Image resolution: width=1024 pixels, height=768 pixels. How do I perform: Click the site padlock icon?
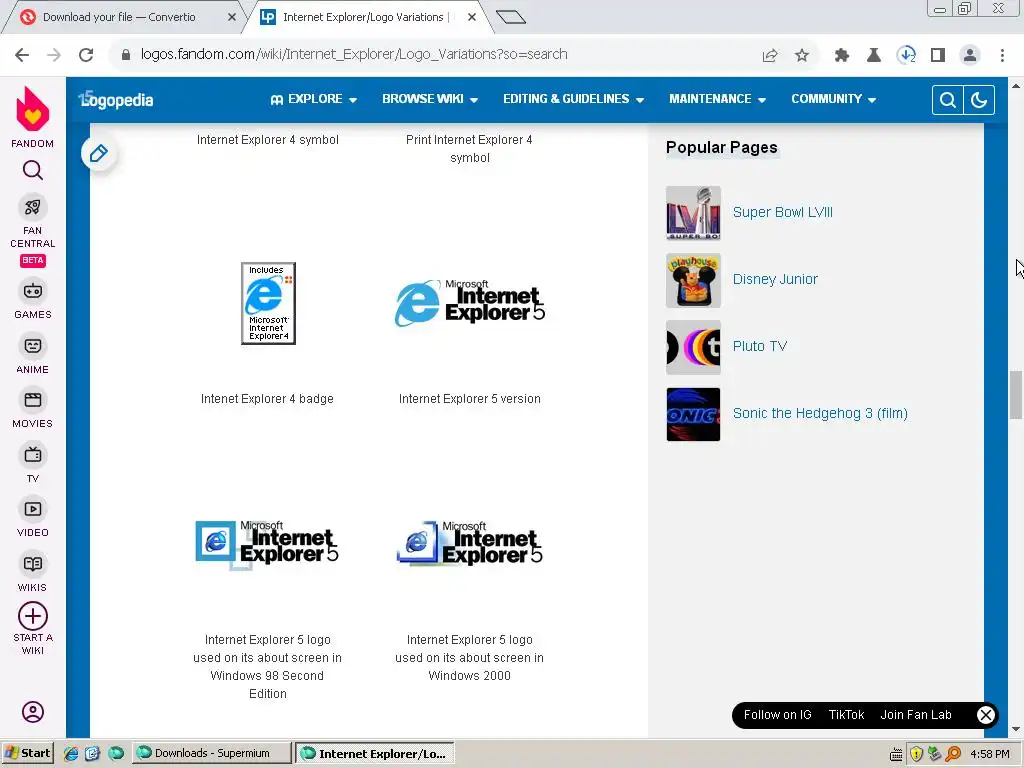pyautogui.click(x=126, y=55)
